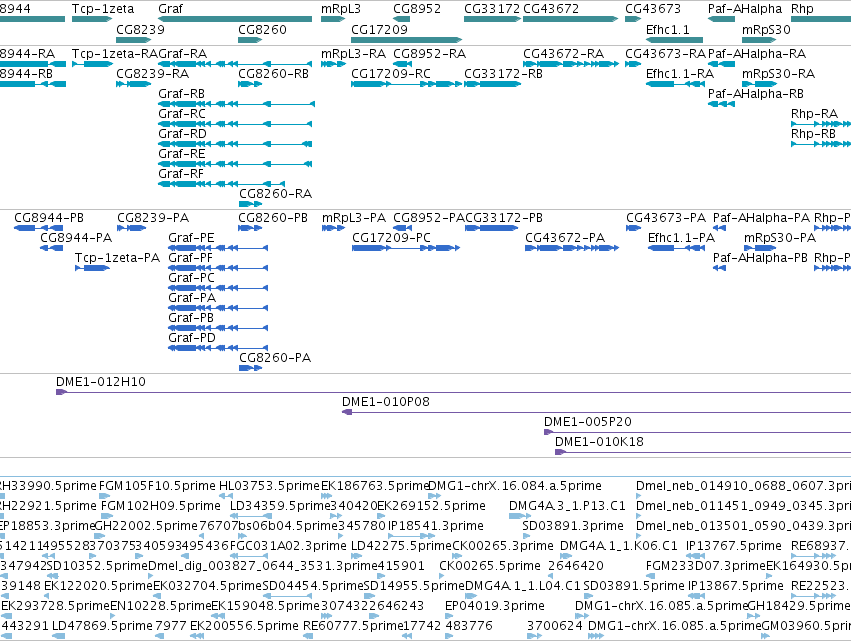Select the Graf-RC transcript
This screenshot has width=851, height=641.
(235, 124)
